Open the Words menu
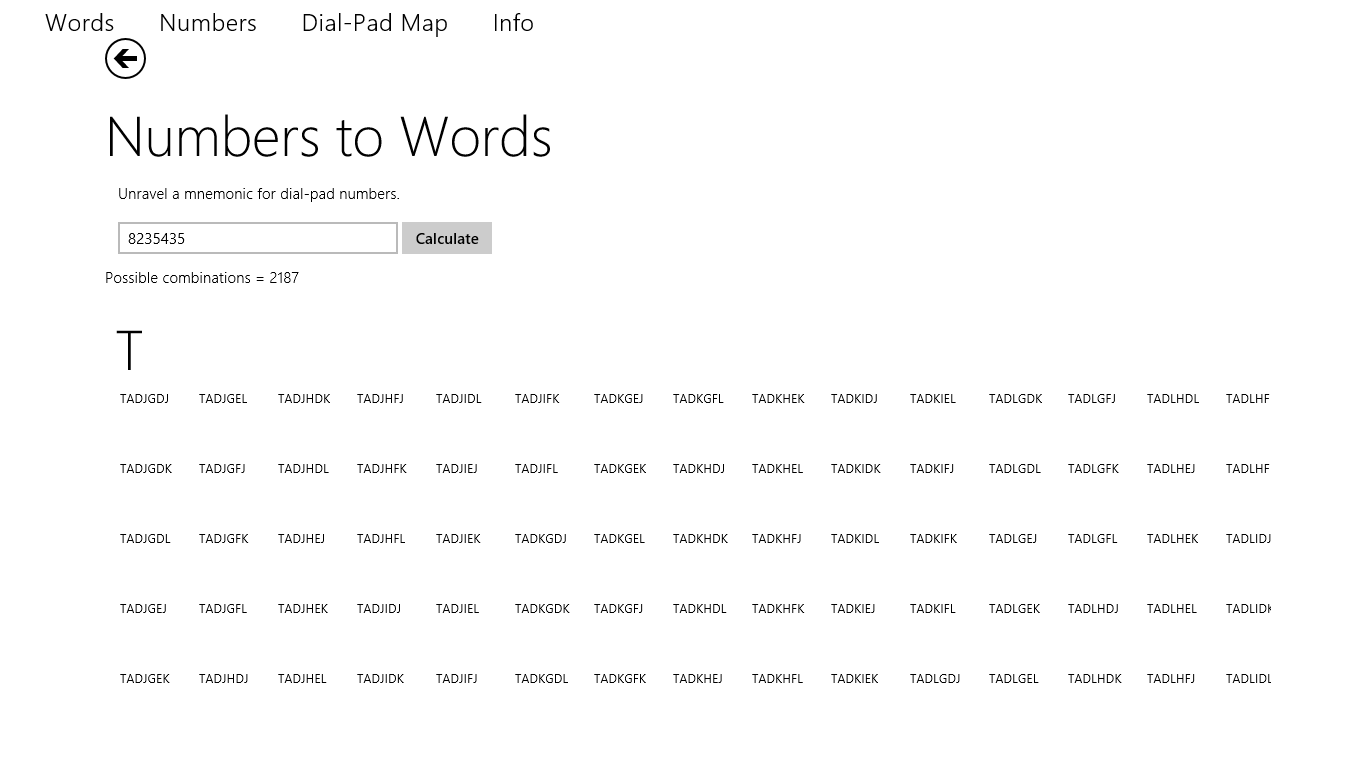 click(80, 22)
